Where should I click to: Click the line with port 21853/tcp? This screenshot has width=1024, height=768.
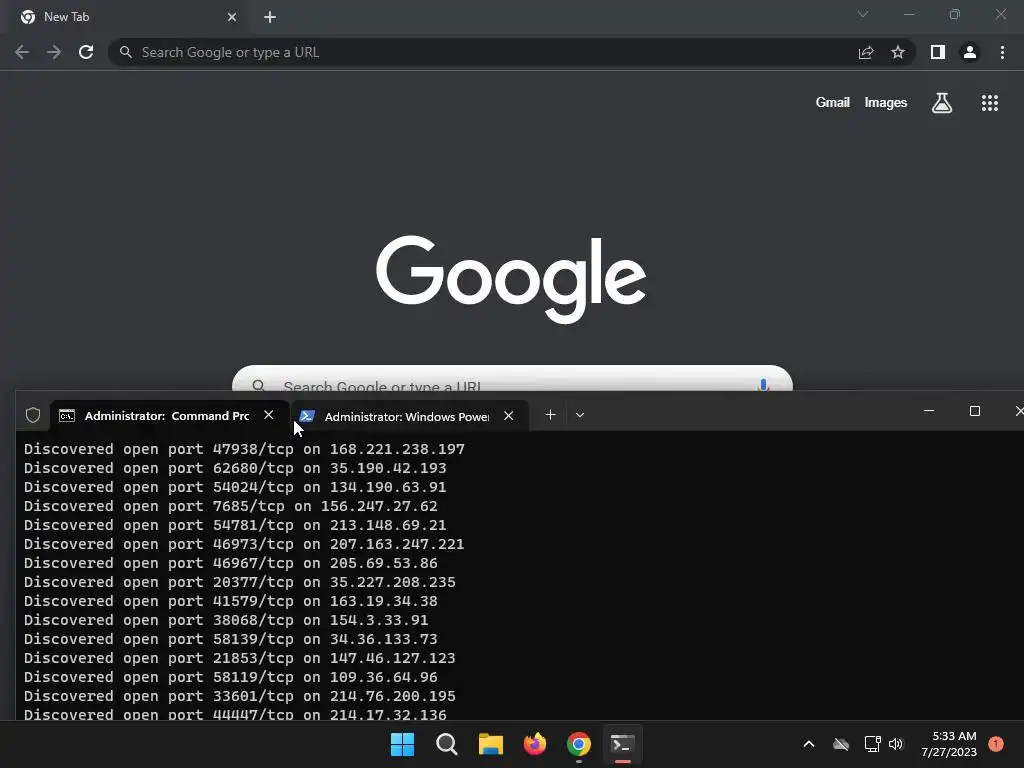[x=240, y=658]
